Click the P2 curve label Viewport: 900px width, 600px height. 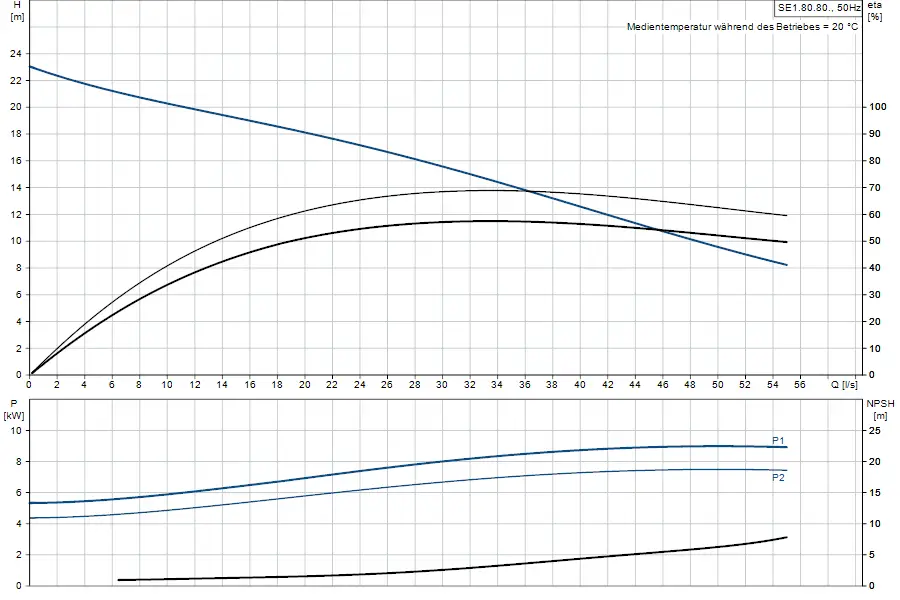(x=778, y=478)
